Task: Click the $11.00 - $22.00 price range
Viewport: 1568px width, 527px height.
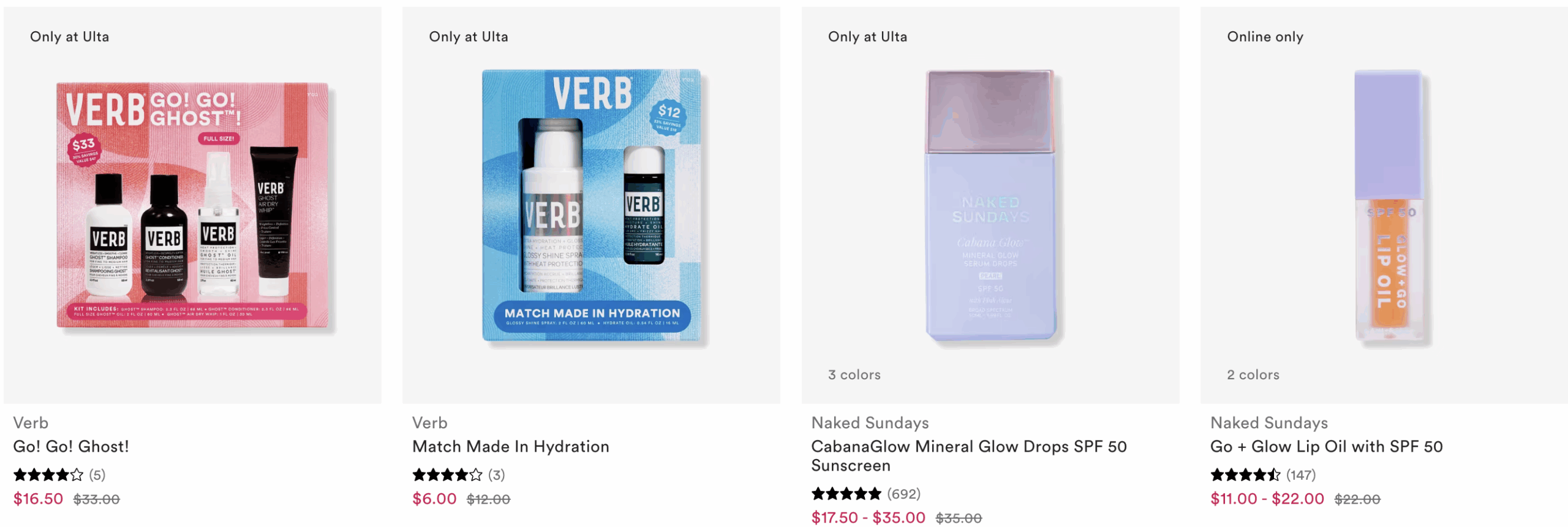Action: (1267, 499)
